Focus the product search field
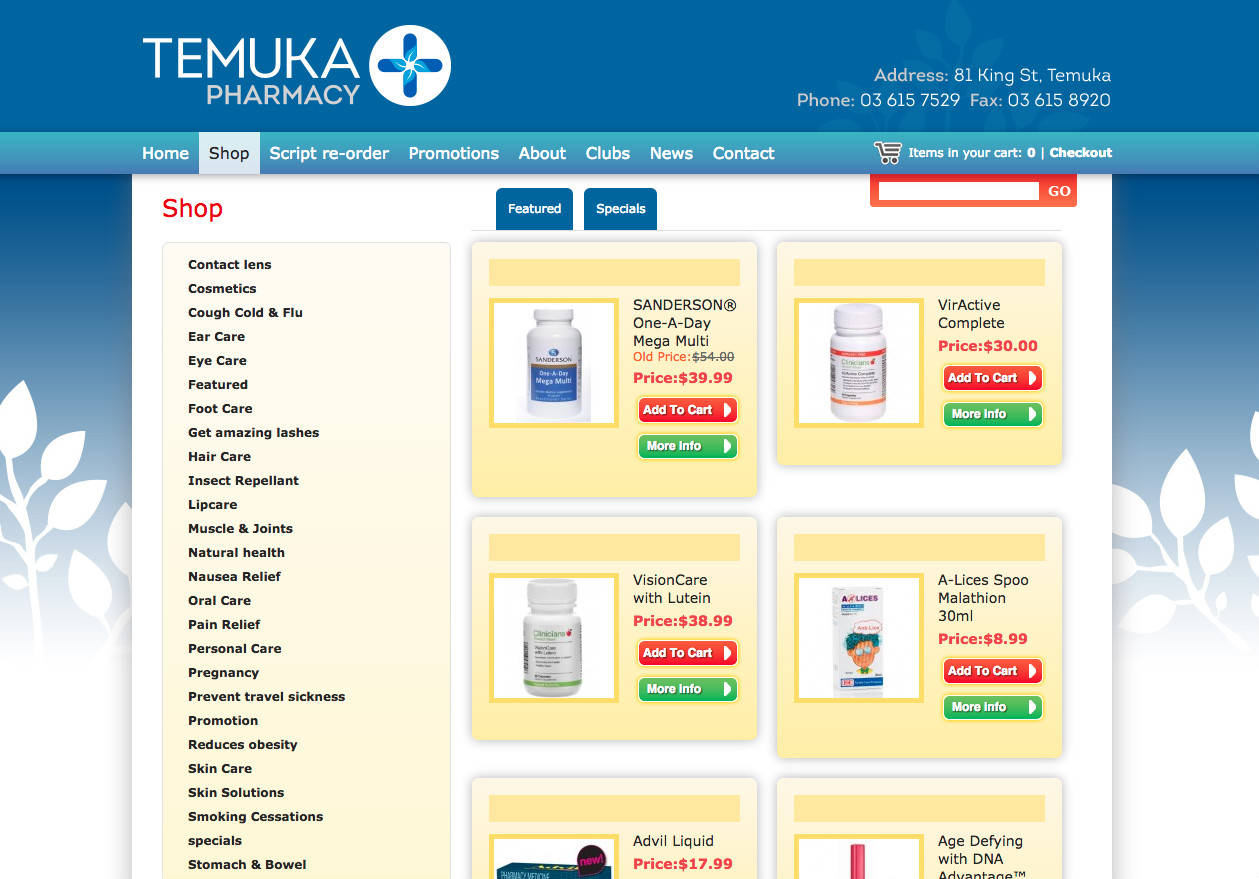The image size is (1259, 879). click(959, 191)
